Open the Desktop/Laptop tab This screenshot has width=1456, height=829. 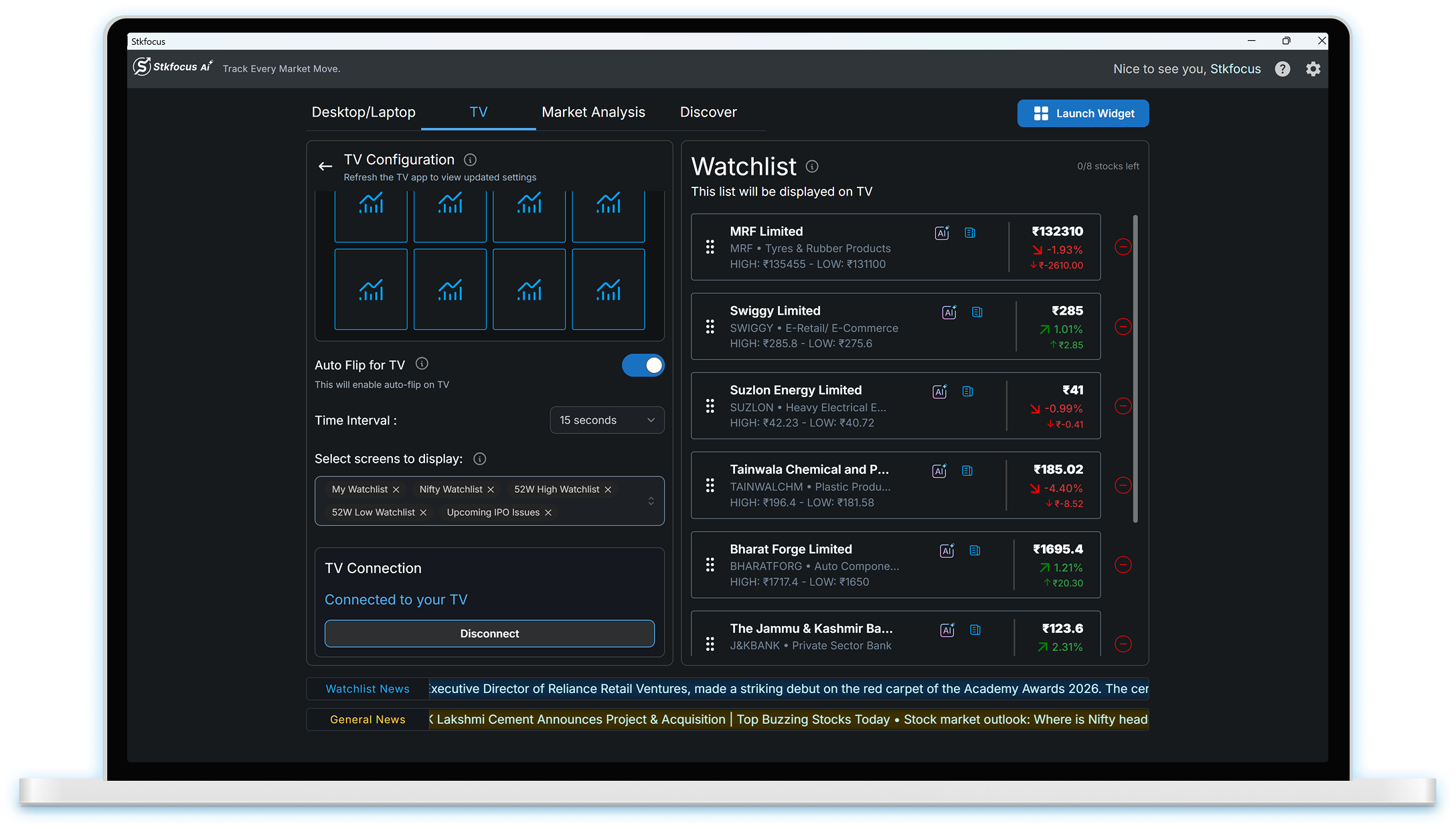click(363, 112)
